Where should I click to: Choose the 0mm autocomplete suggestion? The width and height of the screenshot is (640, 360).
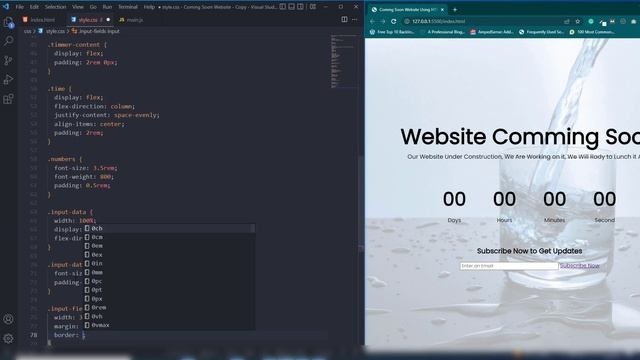(x=169, y=272)
